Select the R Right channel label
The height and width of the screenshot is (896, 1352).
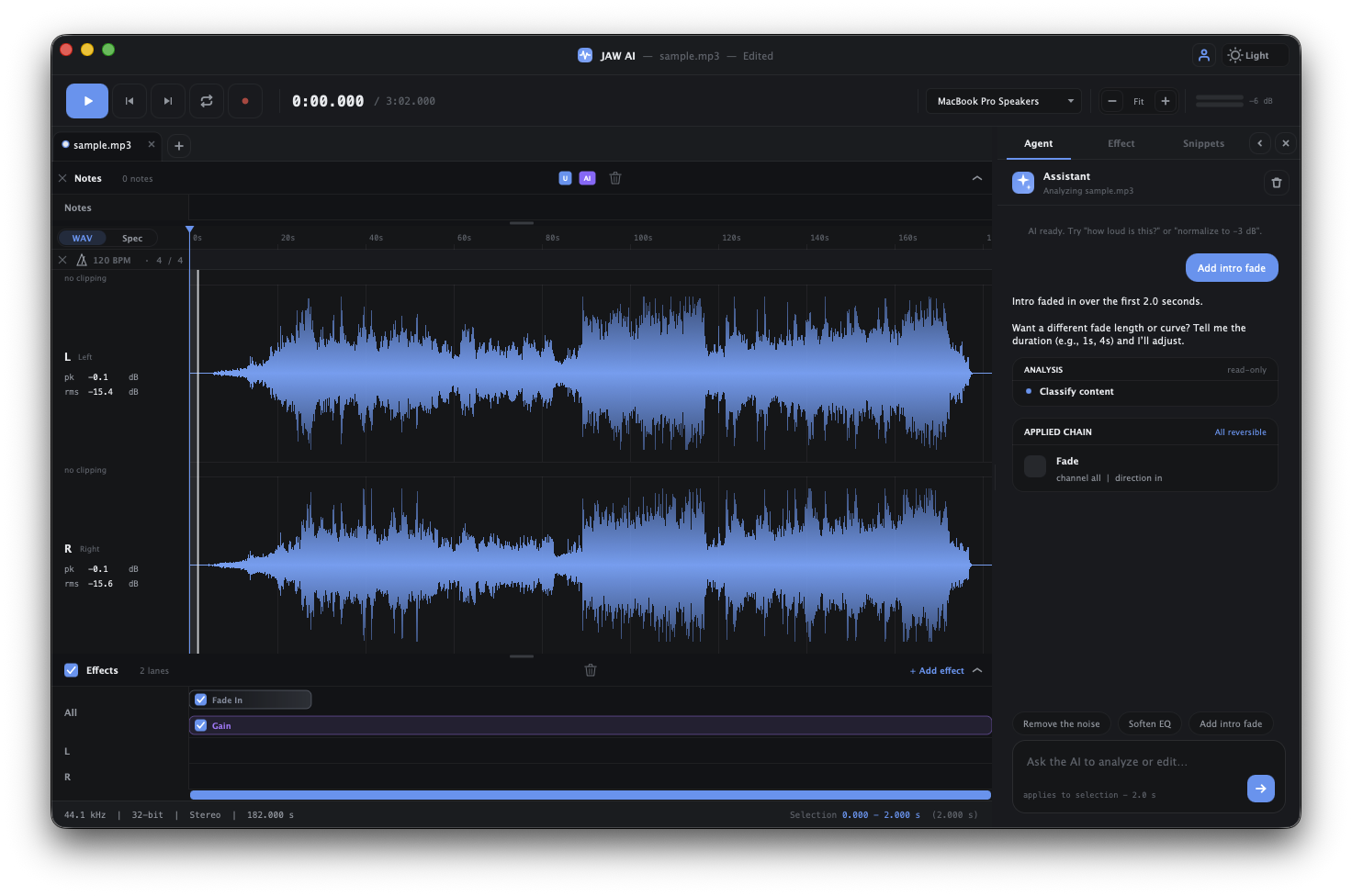(82, 549)
